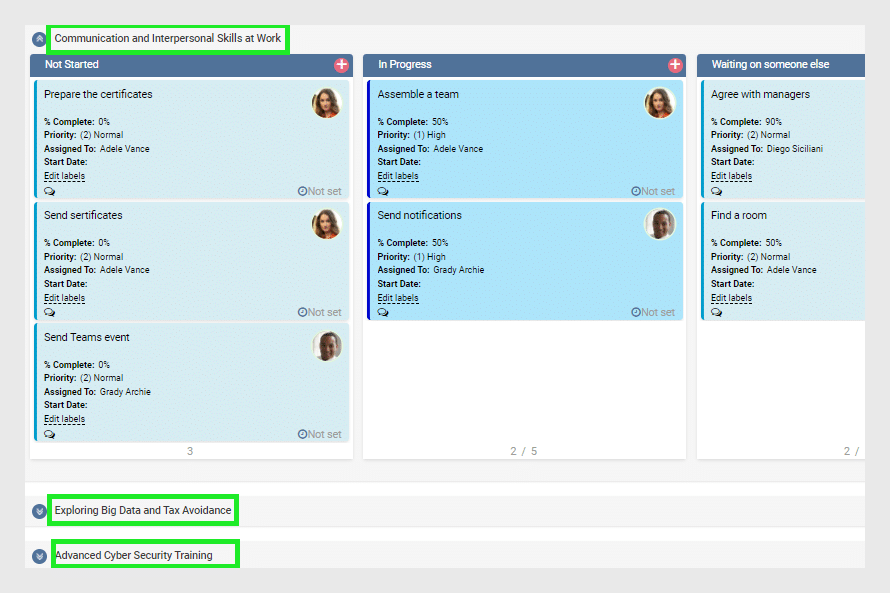
Task: Open the Send sertificates task title
Action: (x=83, y=215)
